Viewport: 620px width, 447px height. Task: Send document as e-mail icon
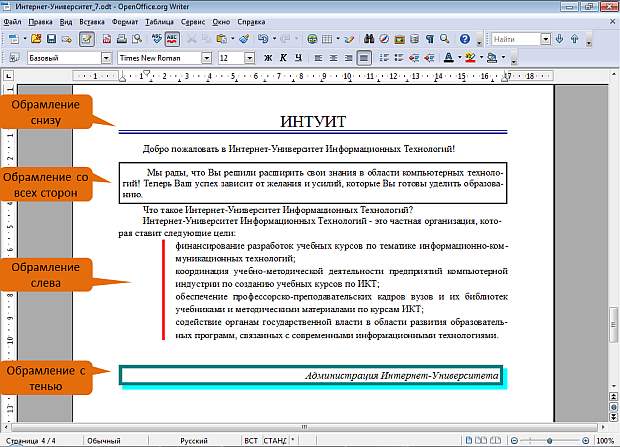(x=66, y=39)
